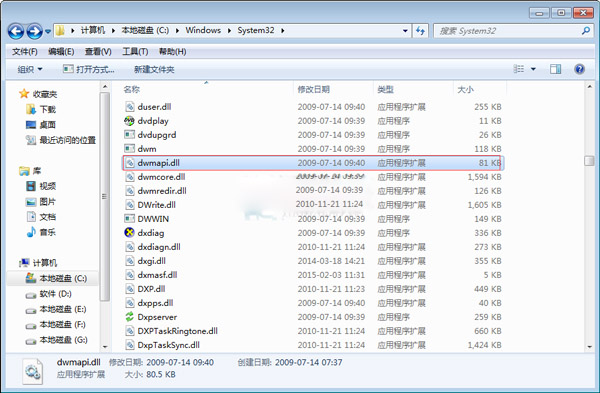Image resolution: width=600 pixels, height=393 pixels.
Task: Expand the change-view dropdown arrow
Action: pyautogui.click(x=533, y=69)
